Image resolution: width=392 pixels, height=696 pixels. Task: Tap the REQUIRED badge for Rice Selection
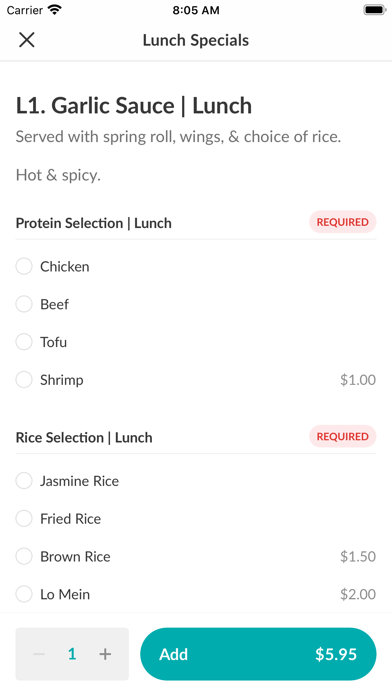[x=342, y=436]
